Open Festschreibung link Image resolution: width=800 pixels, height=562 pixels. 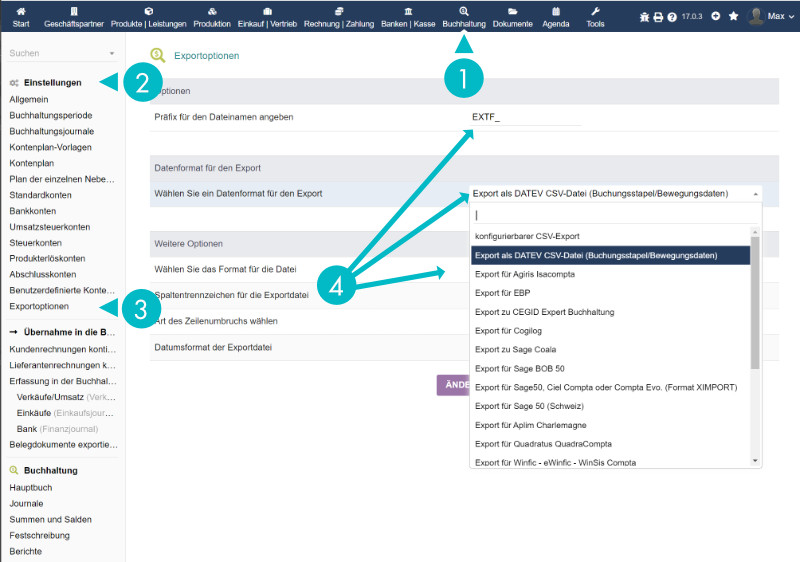39,535
